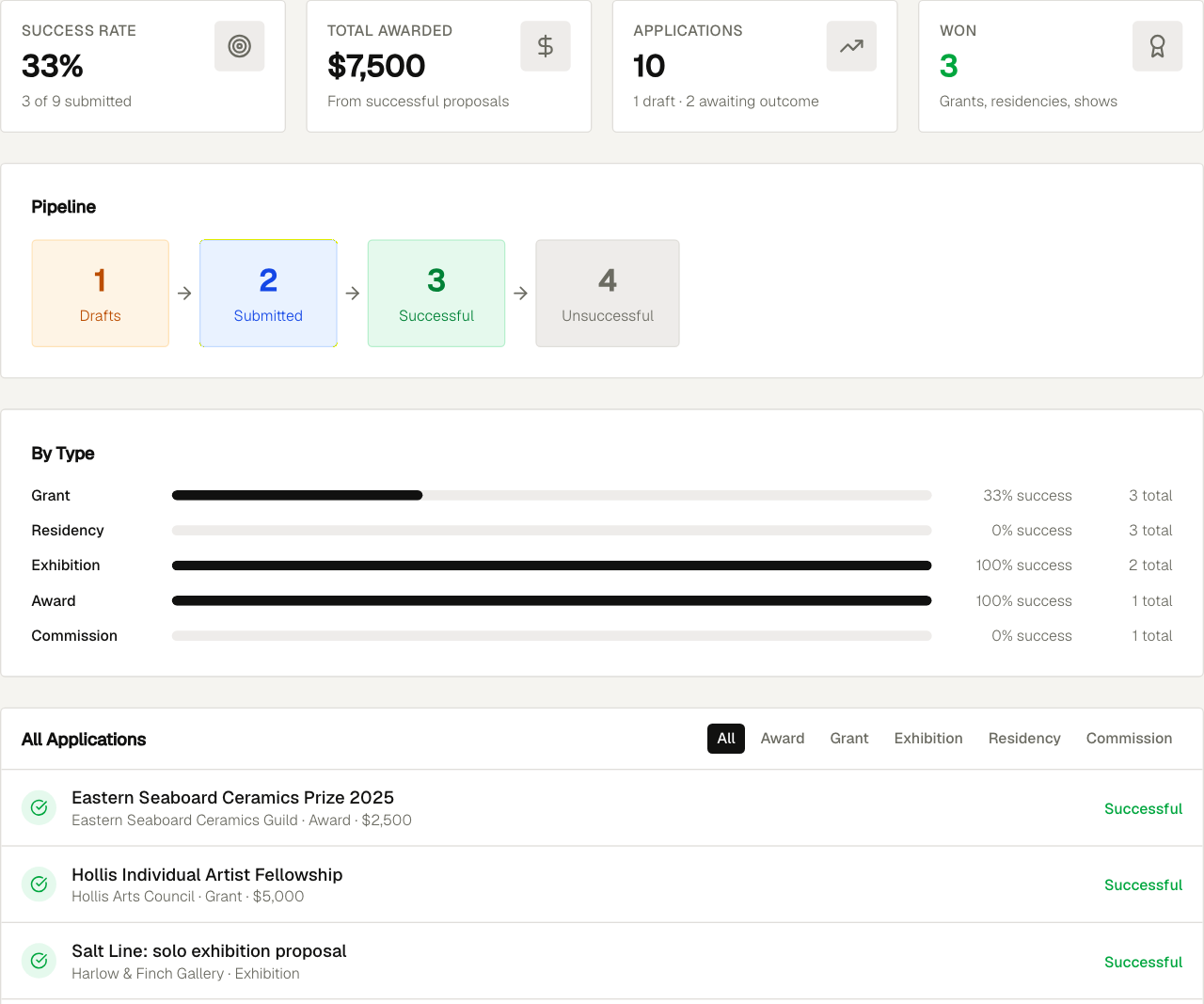
Task: Click the Successful status of Eastern Seaboard Ceramics Prize
Action: [x=1143, y=808]
